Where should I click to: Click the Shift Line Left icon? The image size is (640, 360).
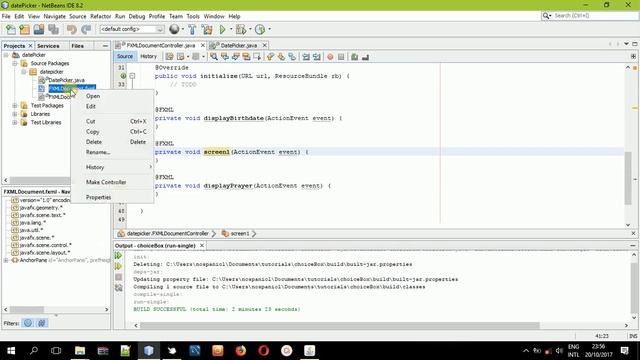(x=306, y=57)
